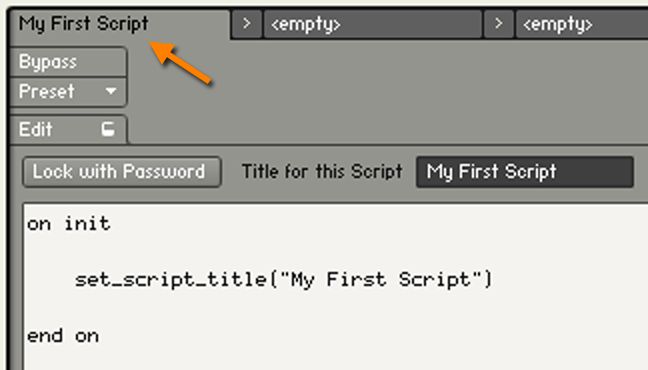Click the blank line above end on
The image size is (648, 370).
coord(335,308)
